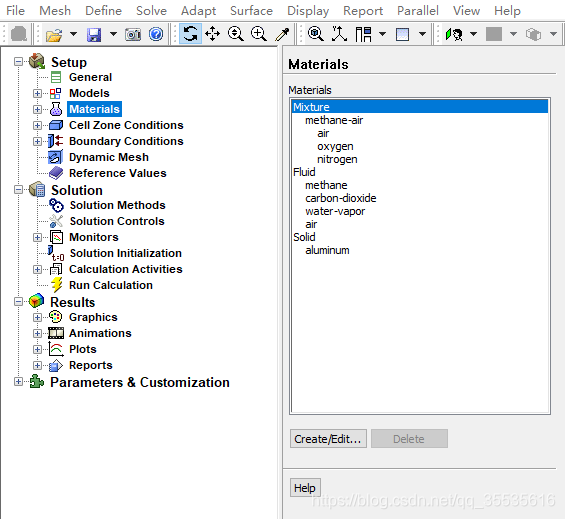Open dropdown arrow next to save icon
The height and width of the screenshot is (519, 565).
113,34
